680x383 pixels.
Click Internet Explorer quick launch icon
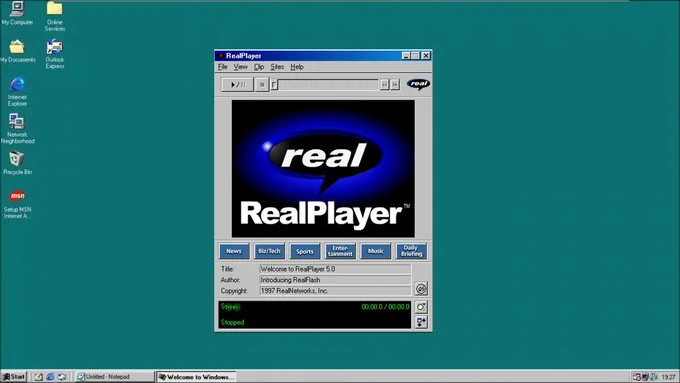[50, 376]
